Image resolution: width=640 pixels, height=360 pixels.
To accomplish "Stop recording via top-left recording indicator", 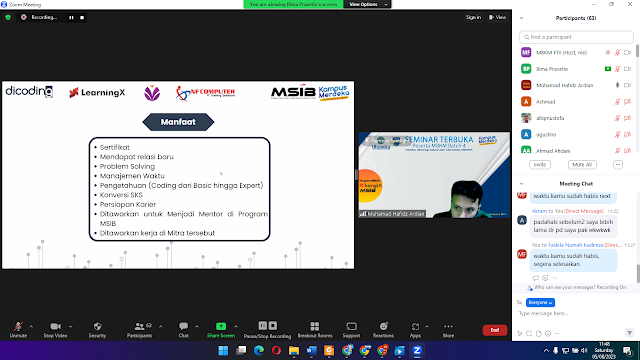I will tap(82, 18).
